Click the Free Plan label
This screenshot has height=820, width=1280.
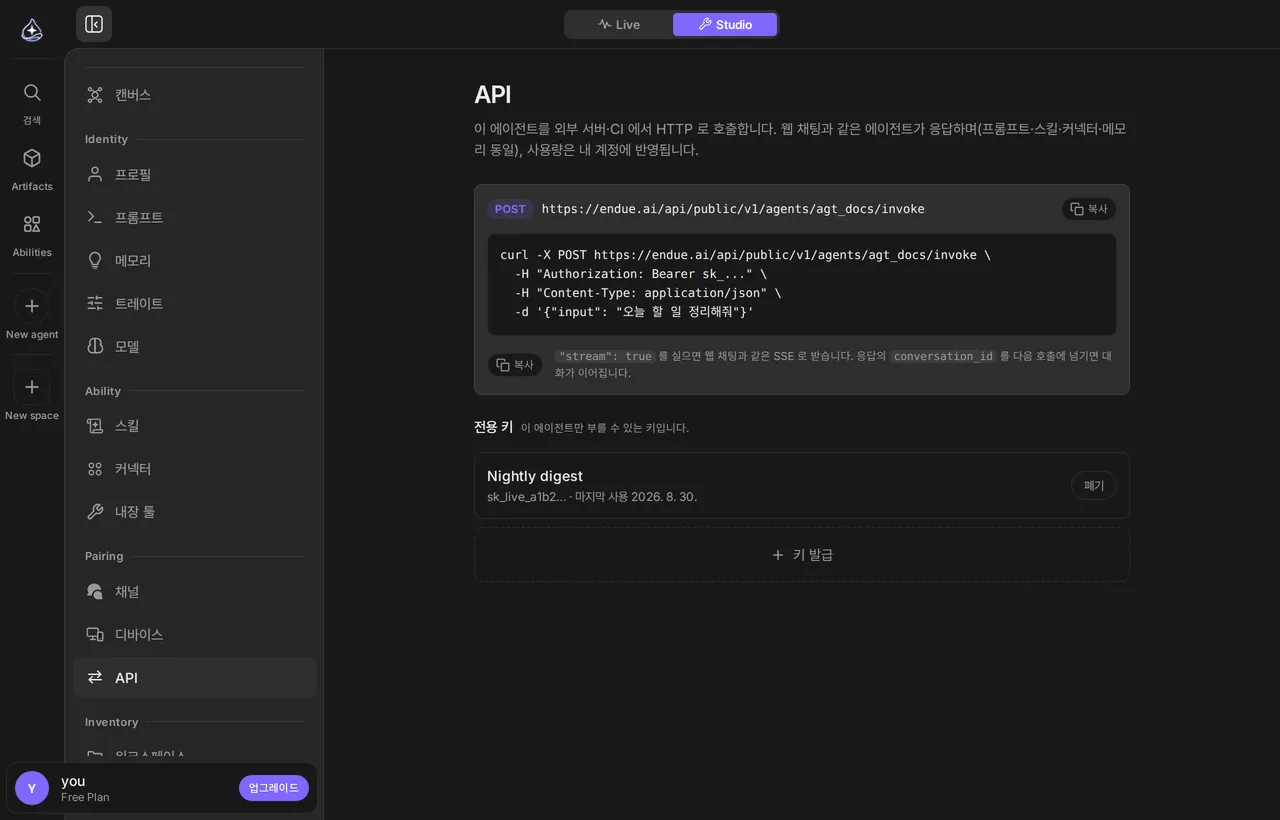coord(85,797)
